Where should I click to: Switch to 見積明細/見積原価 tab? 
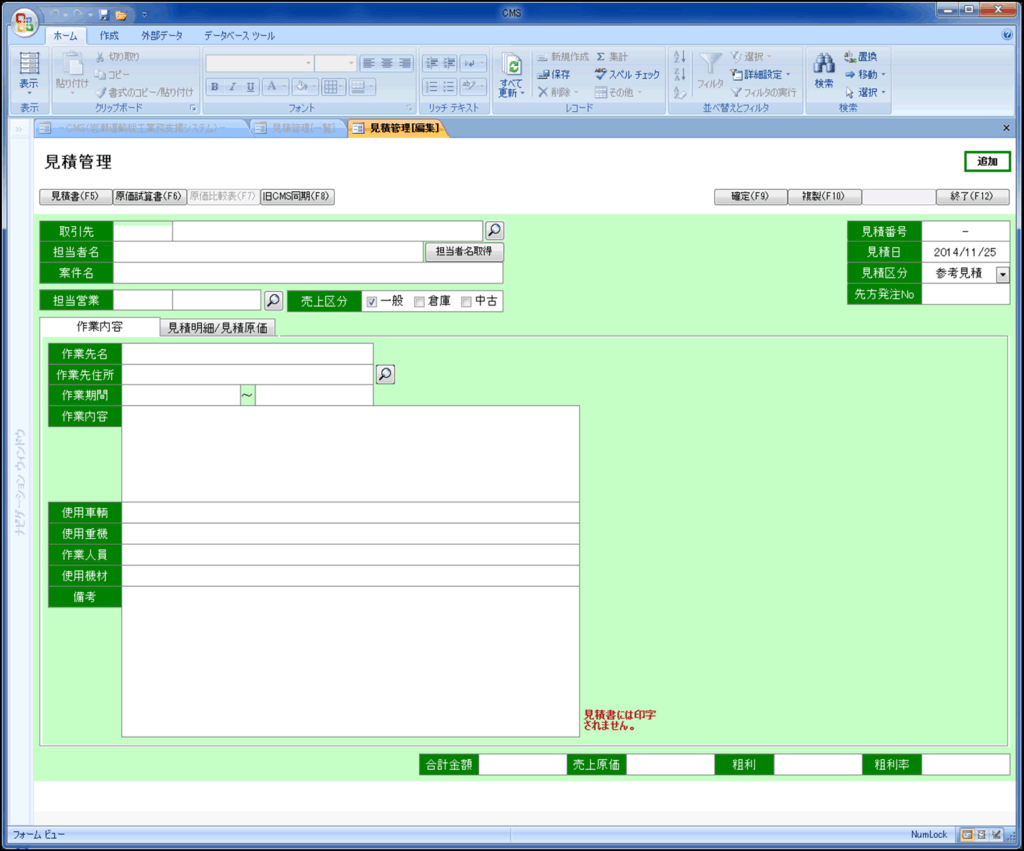(217, 328)
